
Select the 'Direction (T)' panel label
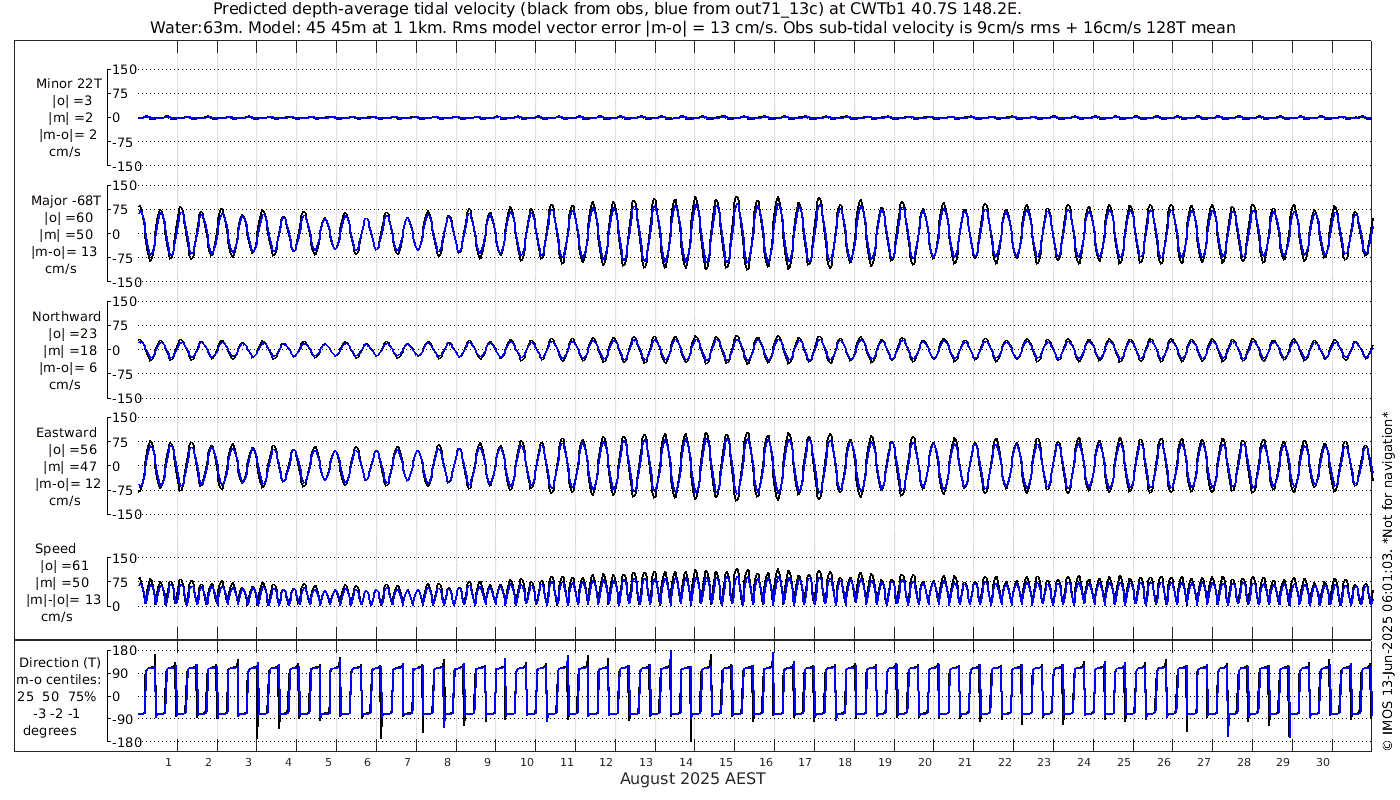click(x=62, y=662)
